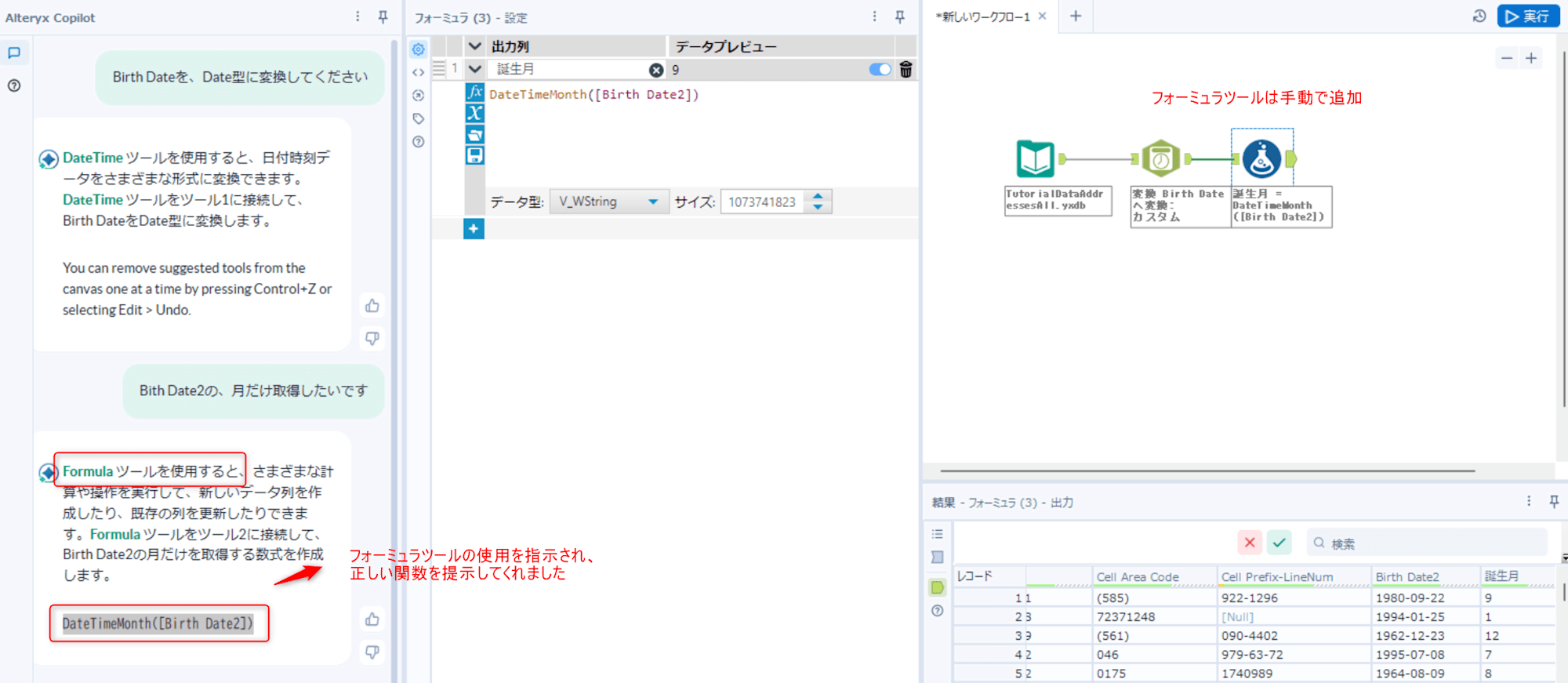The height and width of the screenshot is (683, 1568).
Task: Open the results metadata view icon
Action: click(937, 558)
